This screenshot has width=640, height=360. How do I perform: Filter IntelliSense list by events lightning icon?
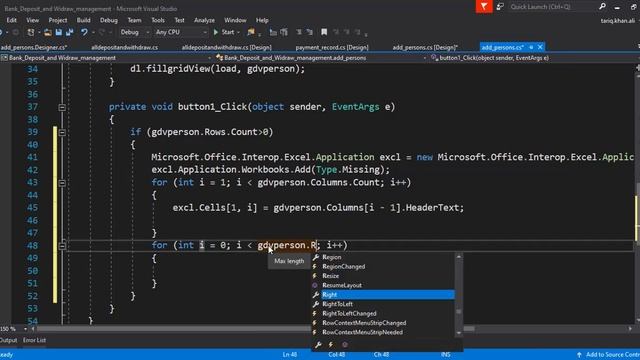[x=331, y=345]
